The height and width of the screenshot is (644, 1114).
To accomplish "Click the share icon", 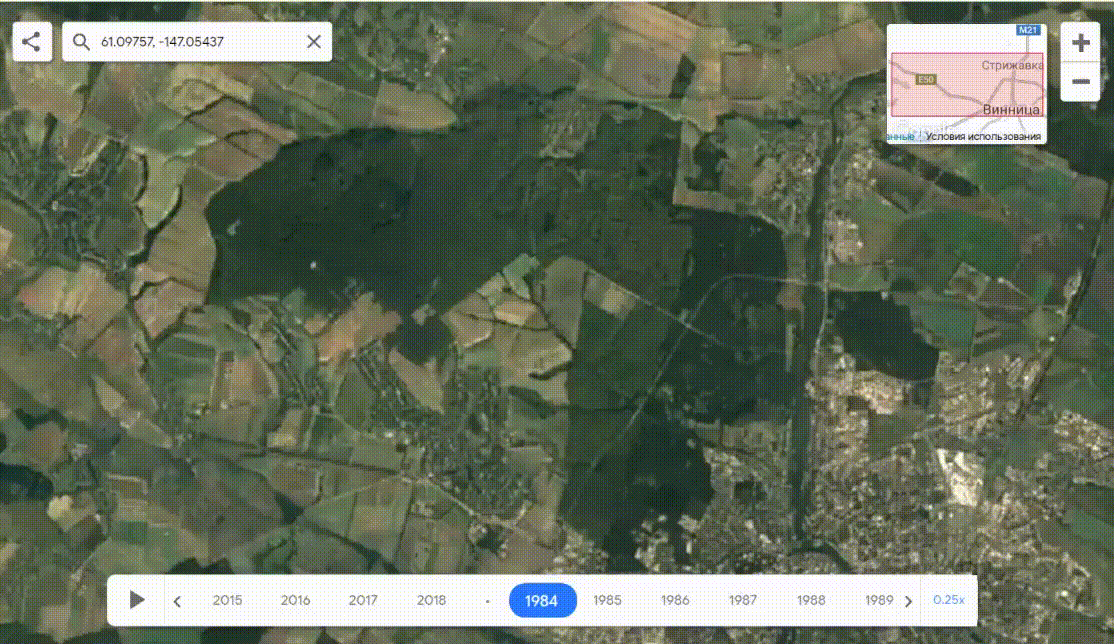I will (x=32, y=42).
